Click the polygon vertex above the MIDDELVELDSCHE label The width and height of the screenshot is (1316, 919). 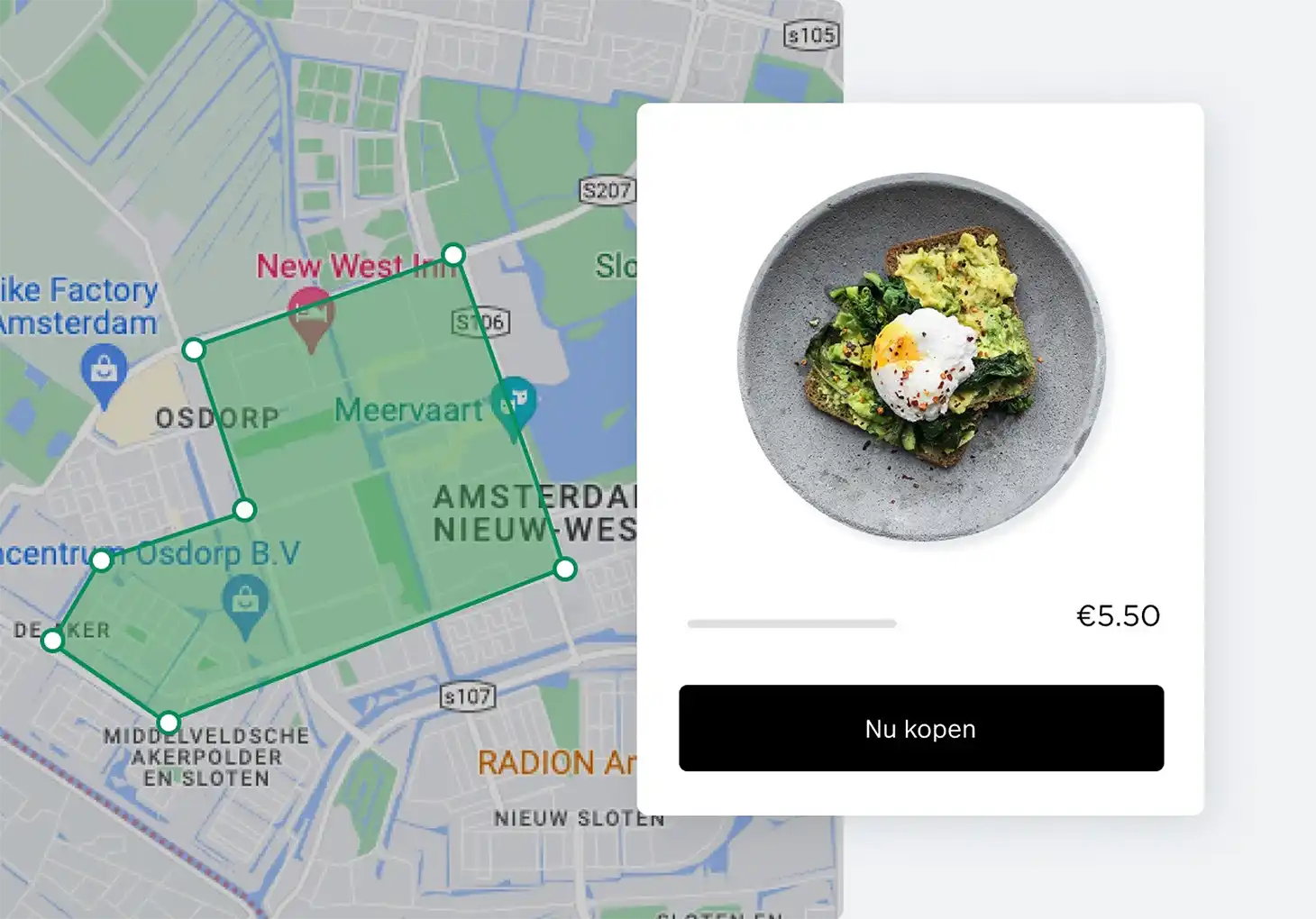pyautogui.click(x=169, y=722)
